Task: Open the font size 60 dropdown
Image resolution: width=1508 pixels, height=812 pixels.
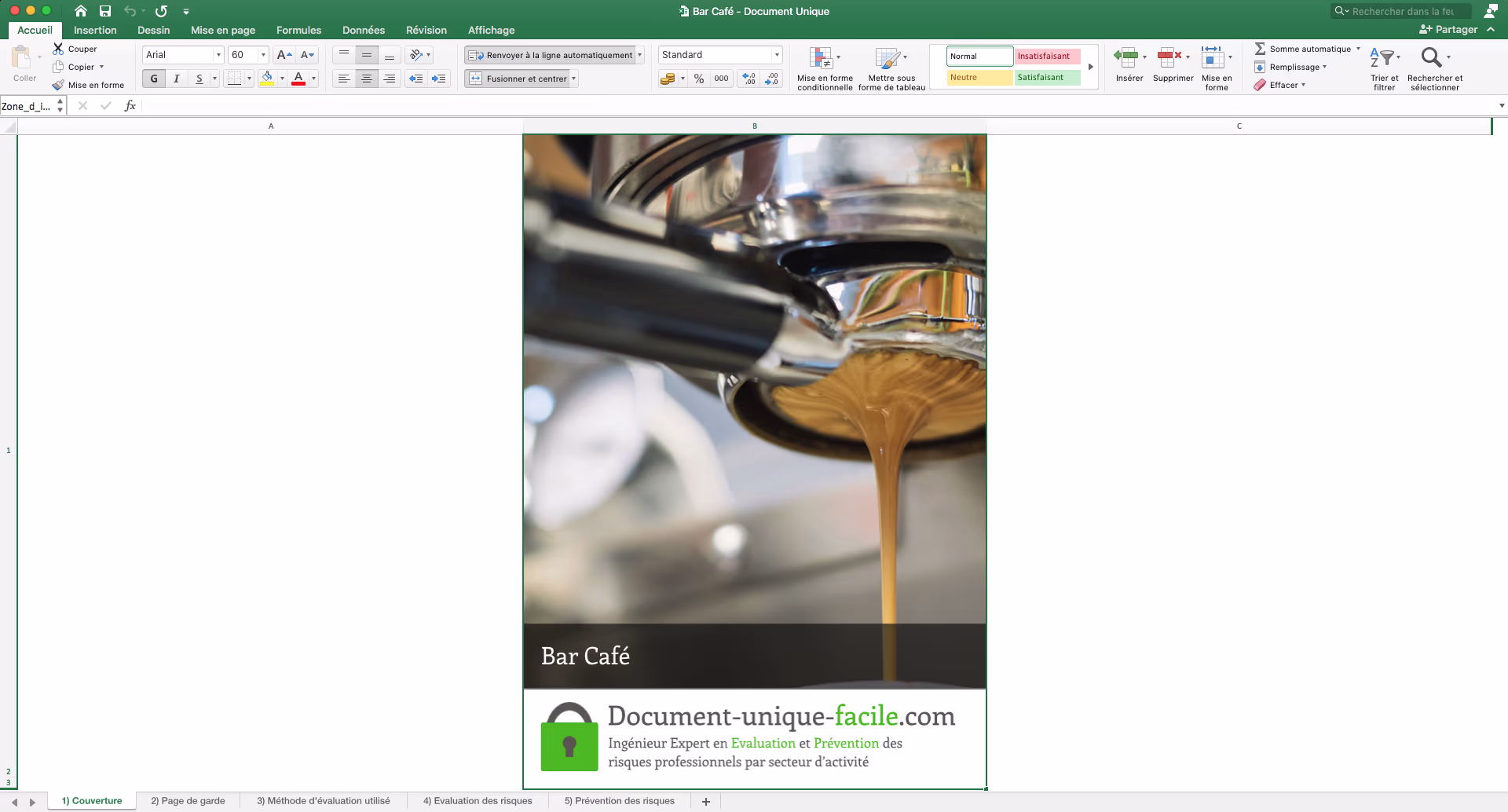Action: 263,55
